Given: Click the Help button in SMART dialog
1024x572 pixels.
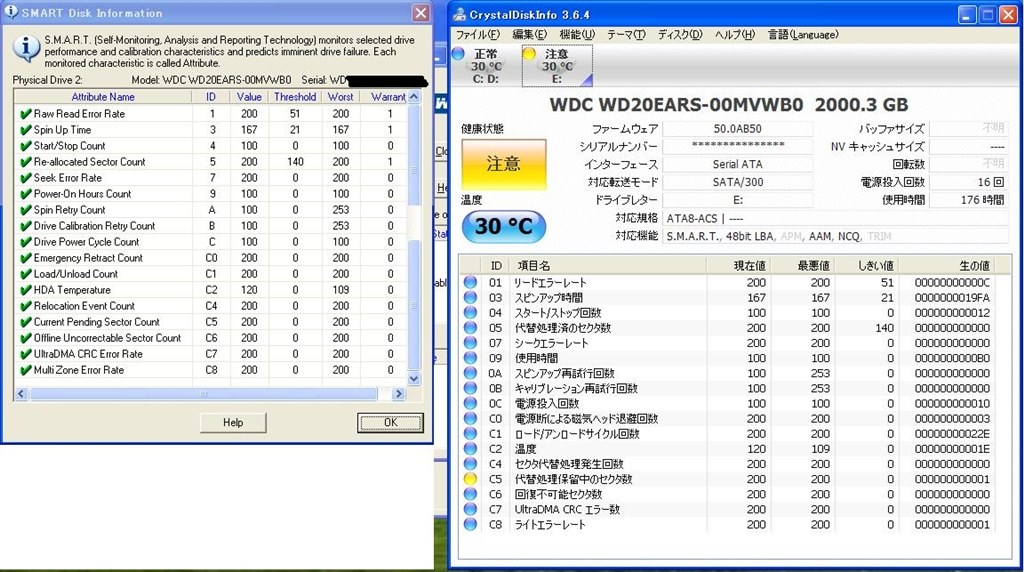Looking at the screenshot, I should point(232,422).
